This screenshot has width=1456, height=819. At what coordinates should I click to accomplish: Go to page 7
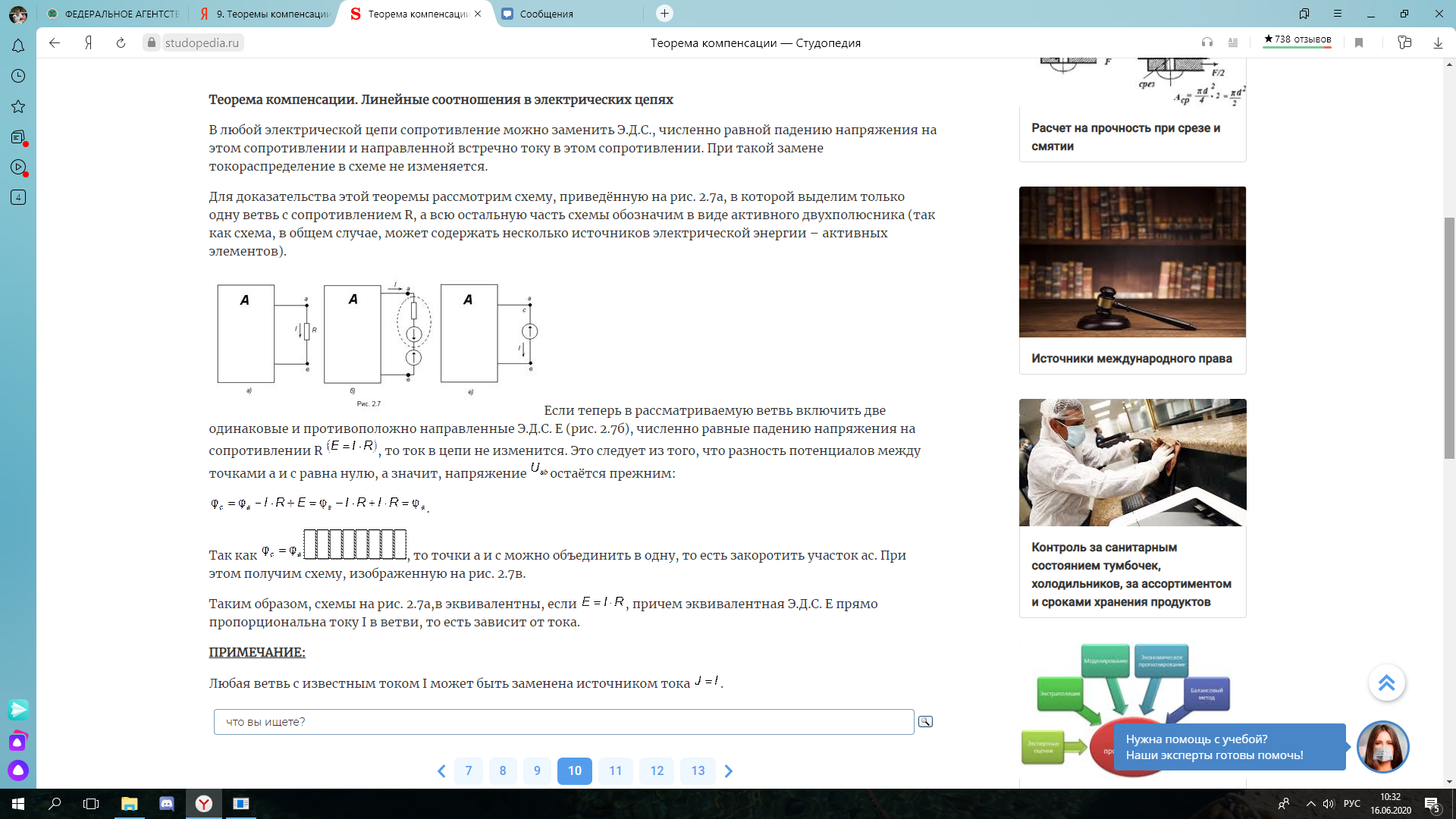point(469,771)
